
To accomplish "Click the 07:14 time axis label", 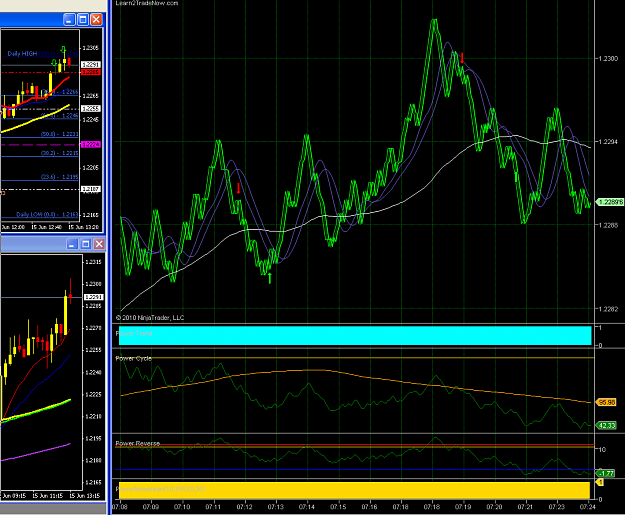I will point(307,507).
